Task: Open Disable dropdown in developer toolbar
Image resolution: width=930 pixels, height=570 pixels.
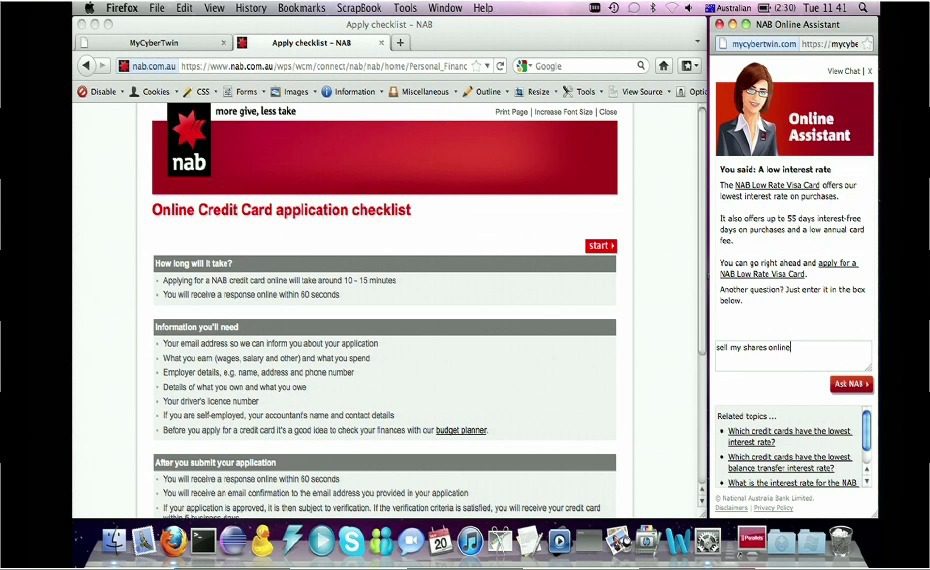Action: pyautogui.click(x=101, y=92)
